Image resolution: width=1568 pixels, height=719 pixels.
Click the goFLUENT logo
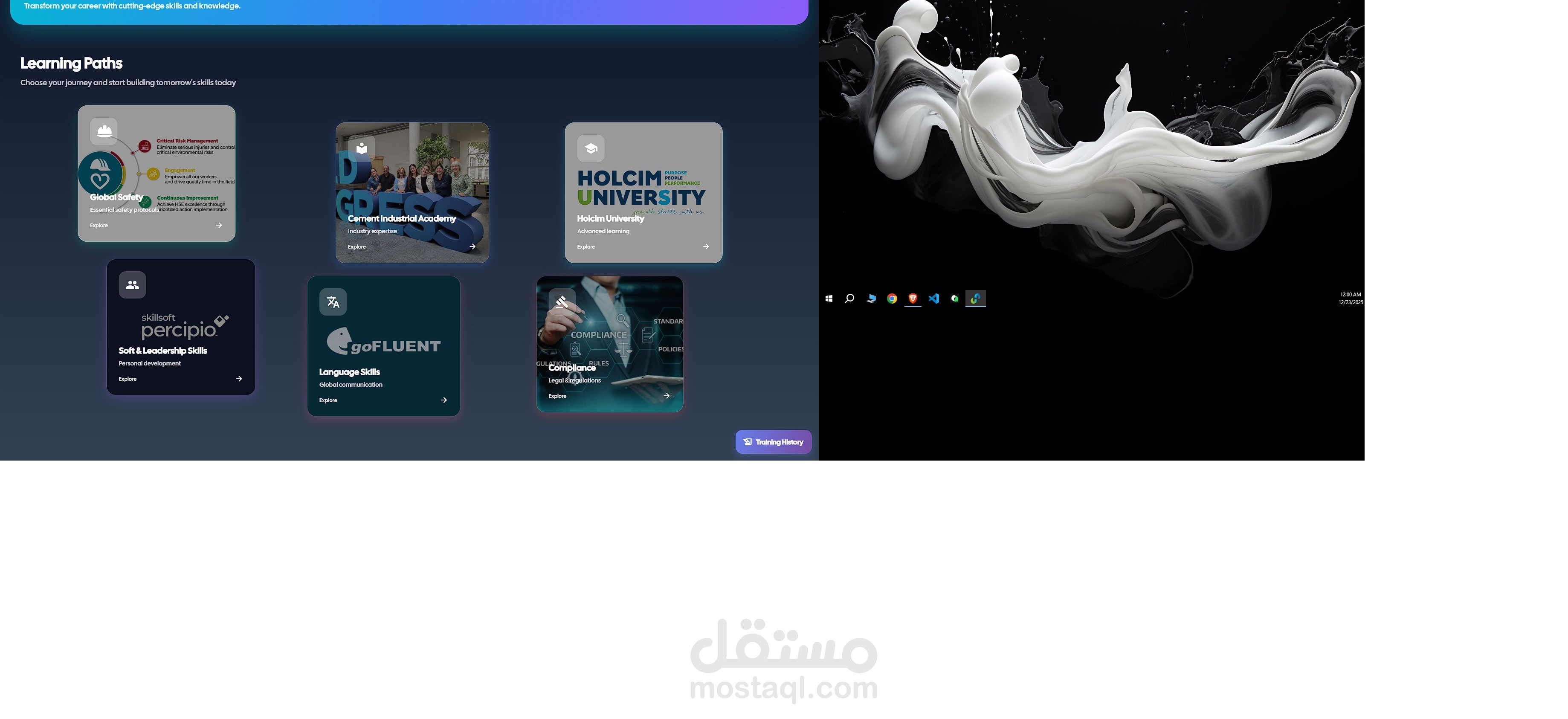coord(383,342)
